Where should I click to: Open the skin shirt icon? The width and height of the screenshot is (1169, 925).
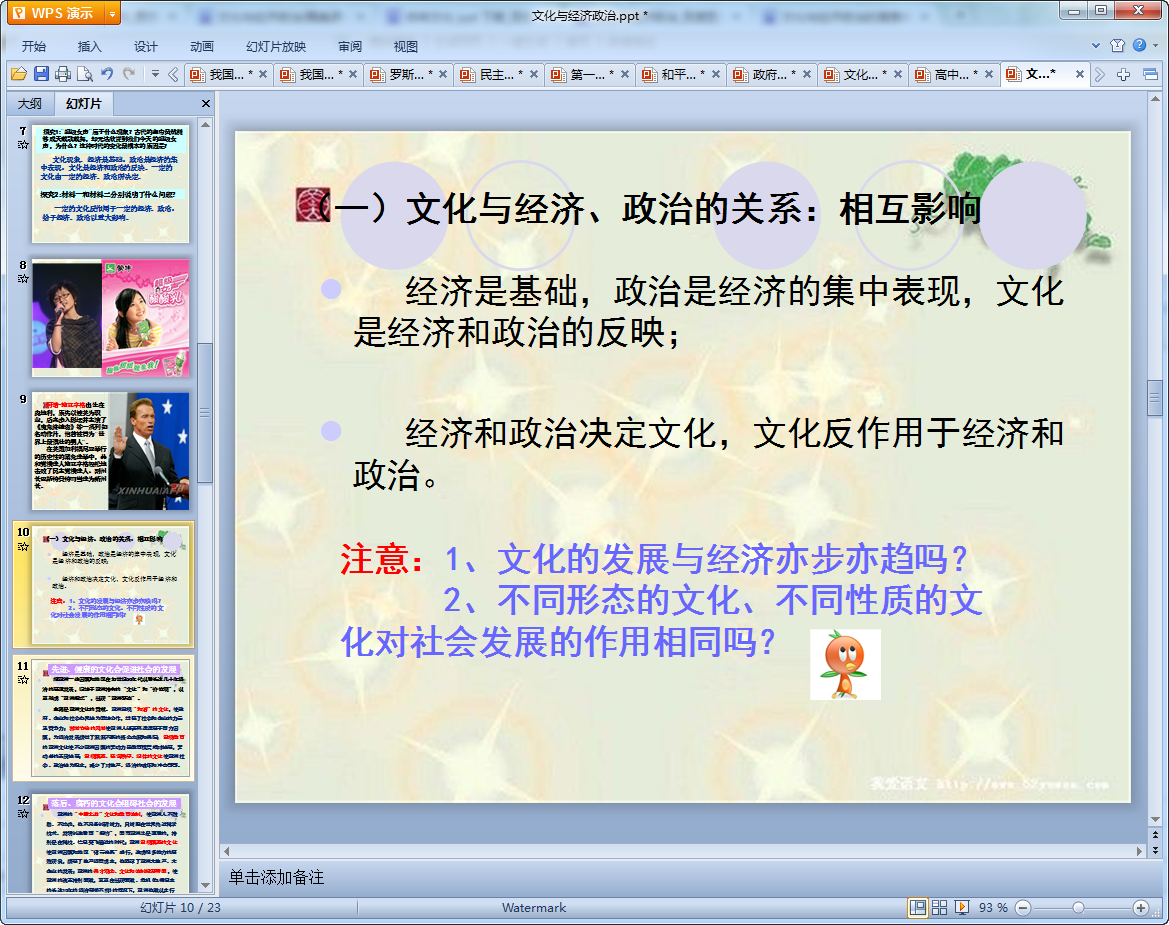(1117, 45)
